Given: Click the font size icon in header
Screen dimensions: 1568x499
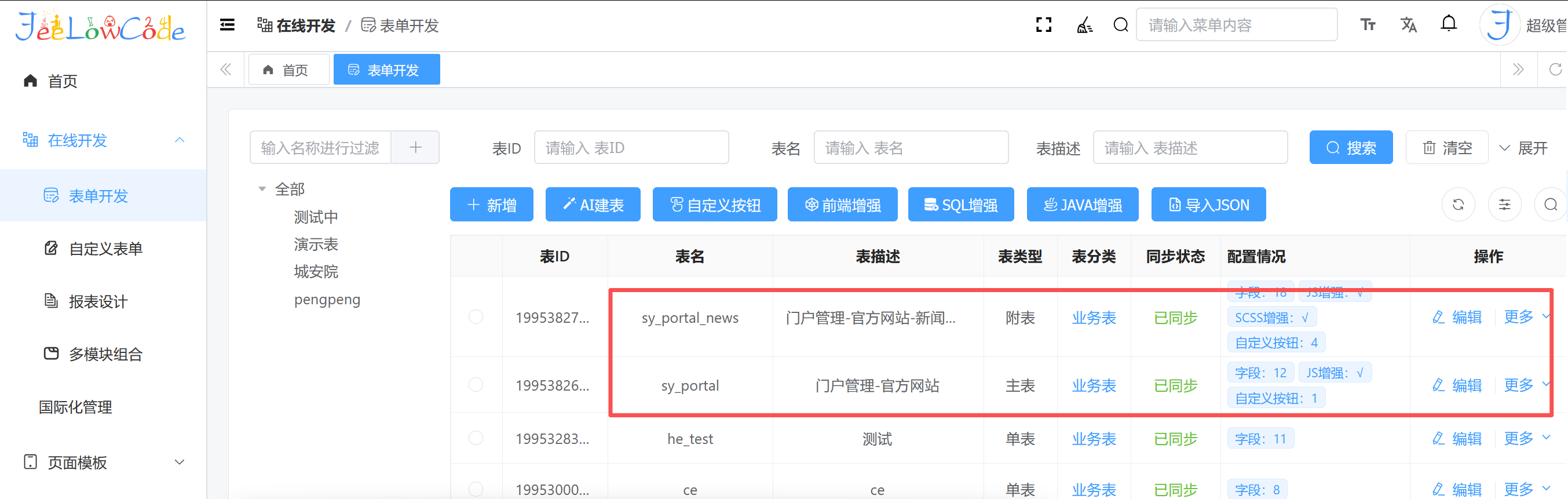Looking at the screenshot, I should coord(1368,25).
